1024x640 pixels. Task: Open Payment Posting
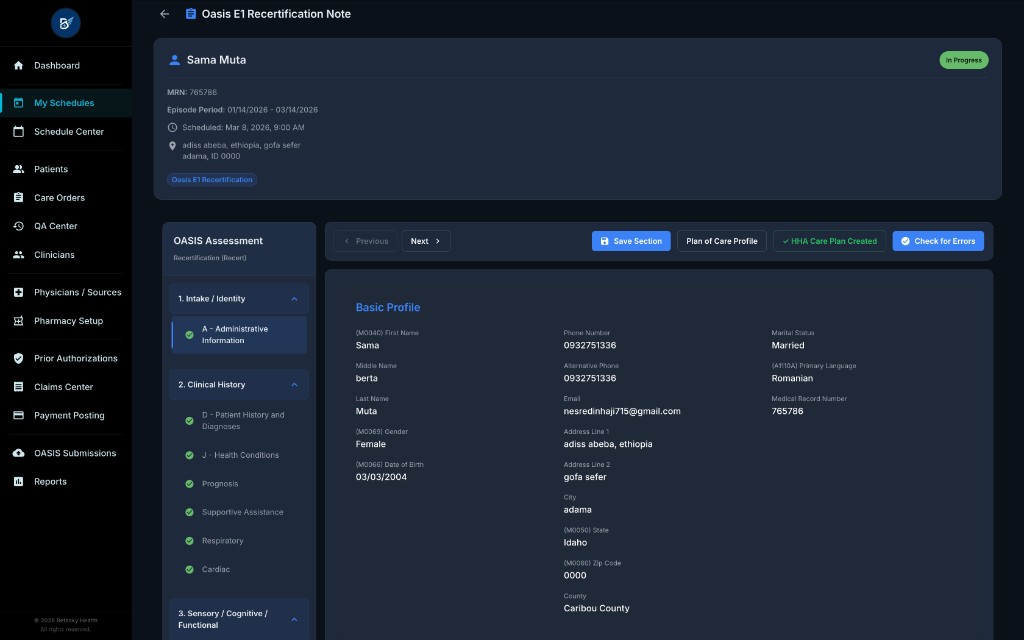66,415
